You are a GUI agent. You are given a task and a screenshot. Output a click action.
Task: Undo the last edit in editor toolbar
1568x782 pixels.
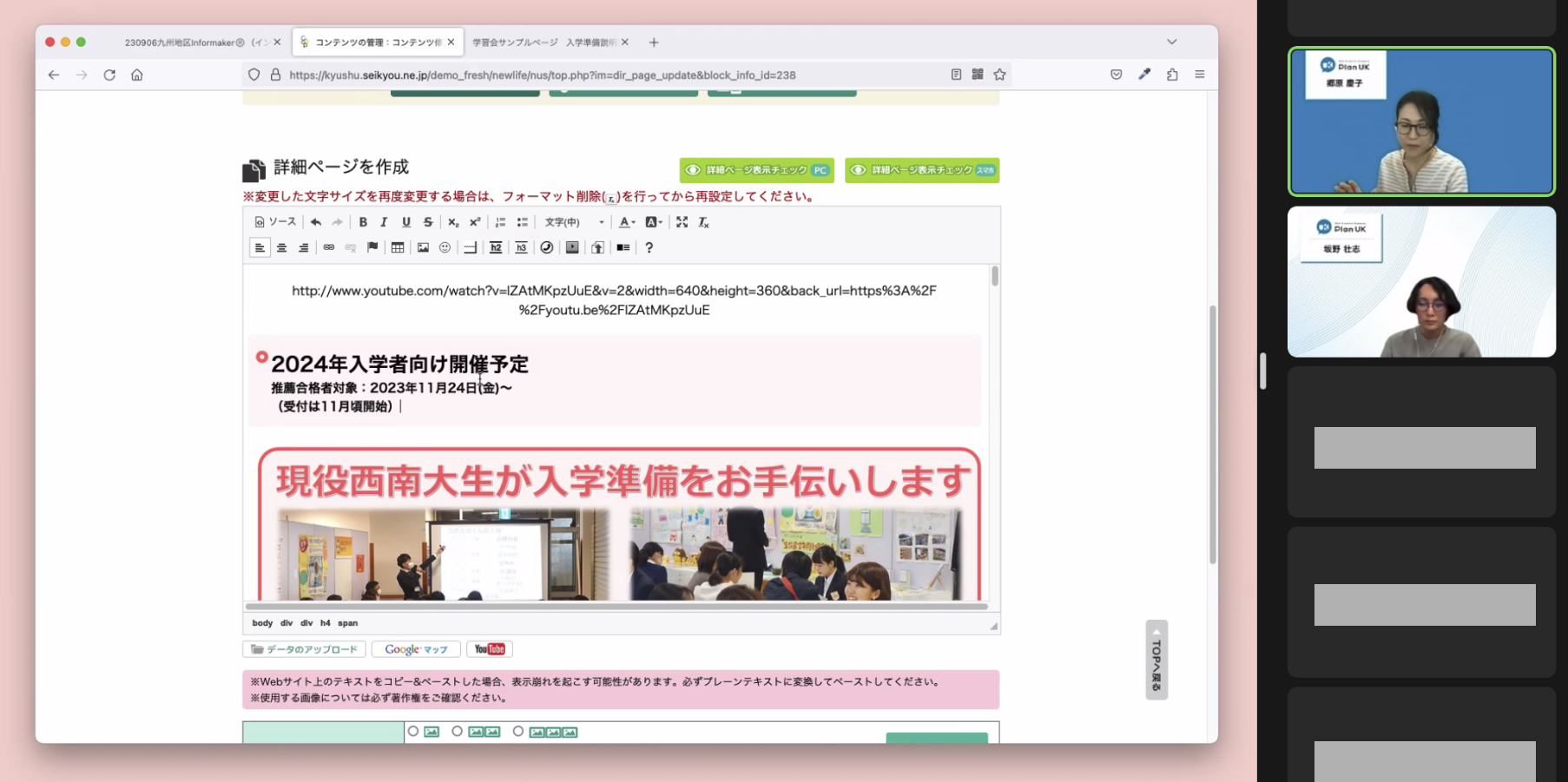[x=316, y=222]
